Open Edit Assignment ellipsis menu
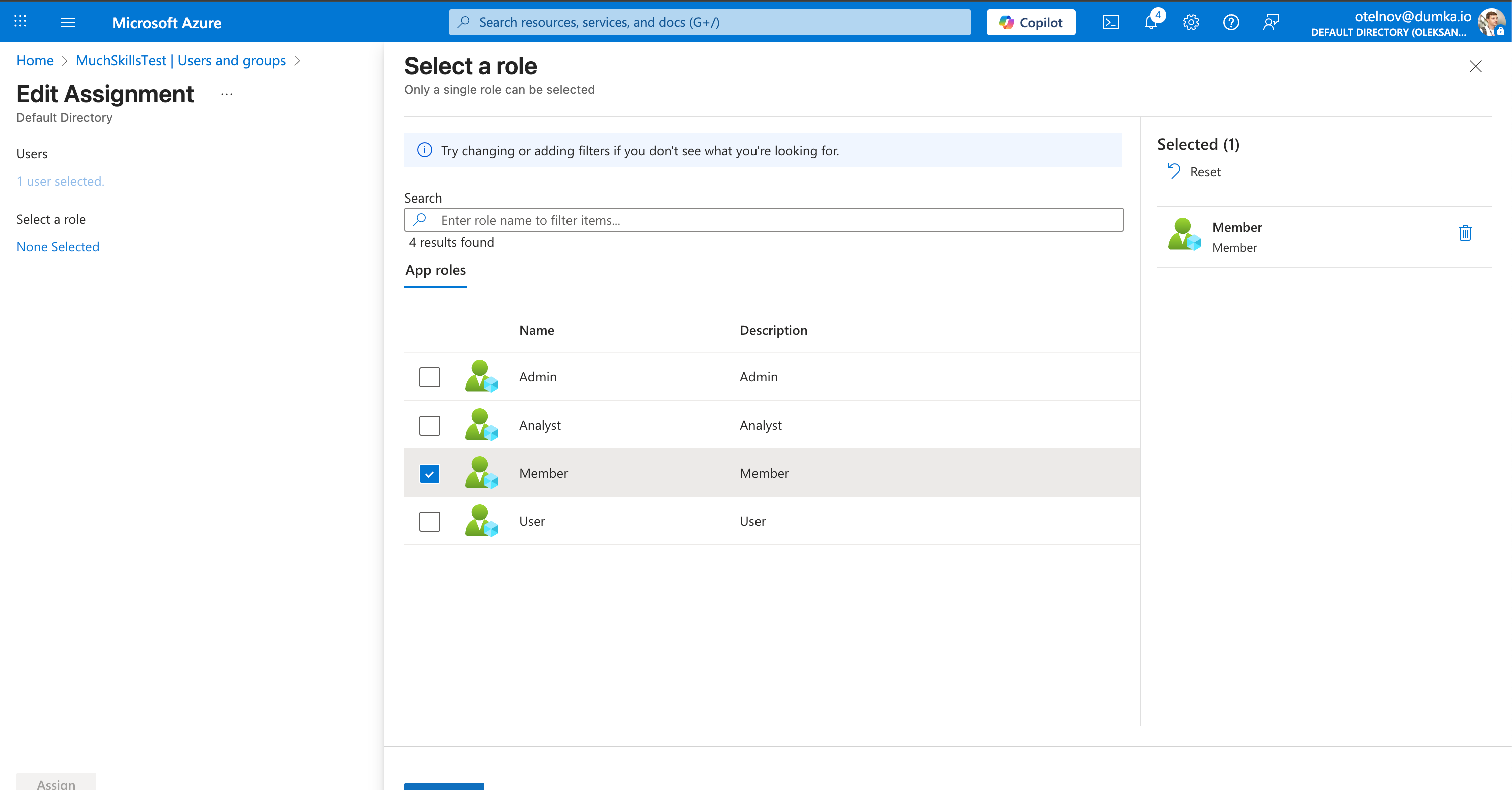Screen dimensions: 1512x790 tap(227, 94)
